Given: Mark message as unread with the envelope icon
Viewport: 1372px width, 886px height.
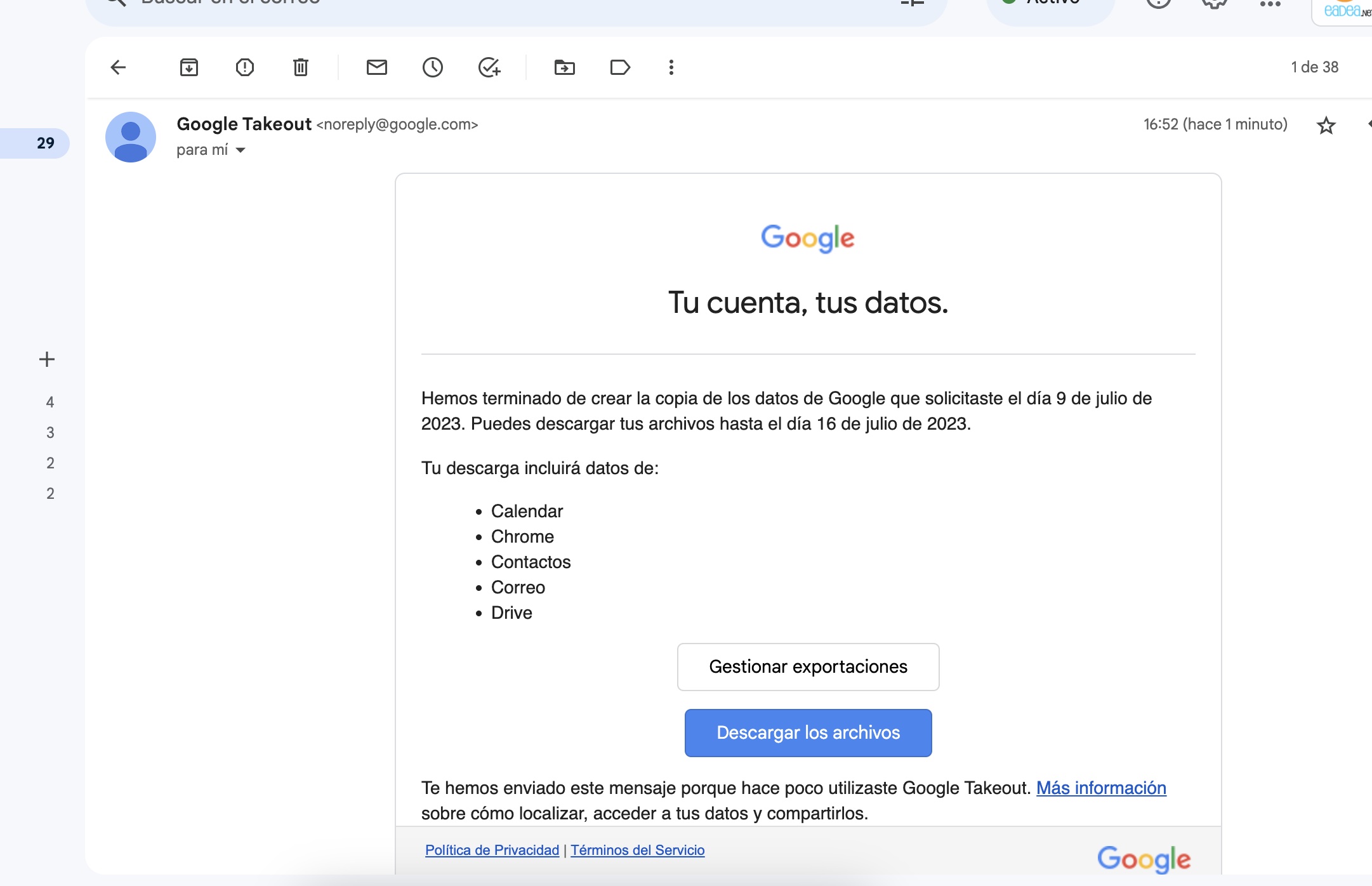Looking at the screenshot, I should (377, 67).
